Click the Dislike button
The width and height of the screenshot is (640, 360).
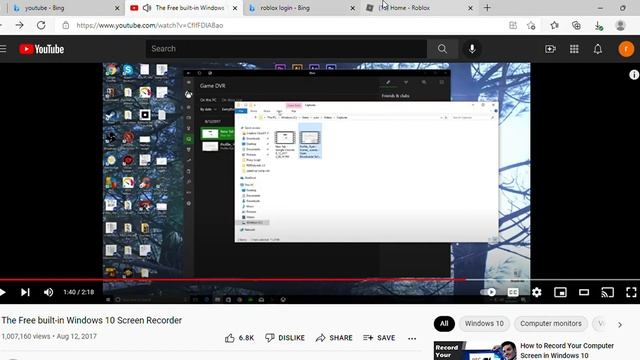pyautogui.click(x=285, y=338)
